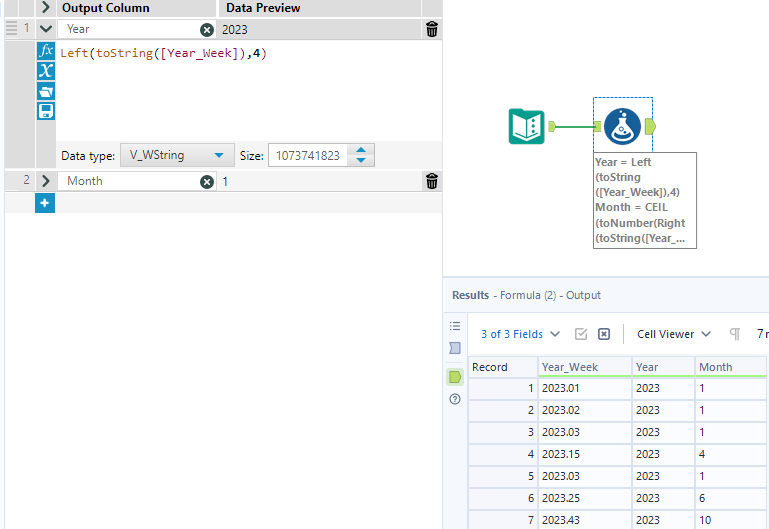
Task: Select the Formula flask tool on canvas
Action: click(x=622, y=126)
